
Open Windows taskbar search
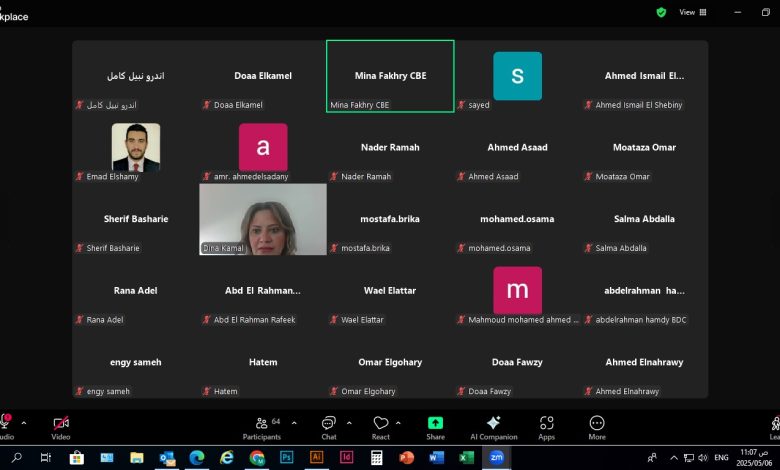[16, 458]
